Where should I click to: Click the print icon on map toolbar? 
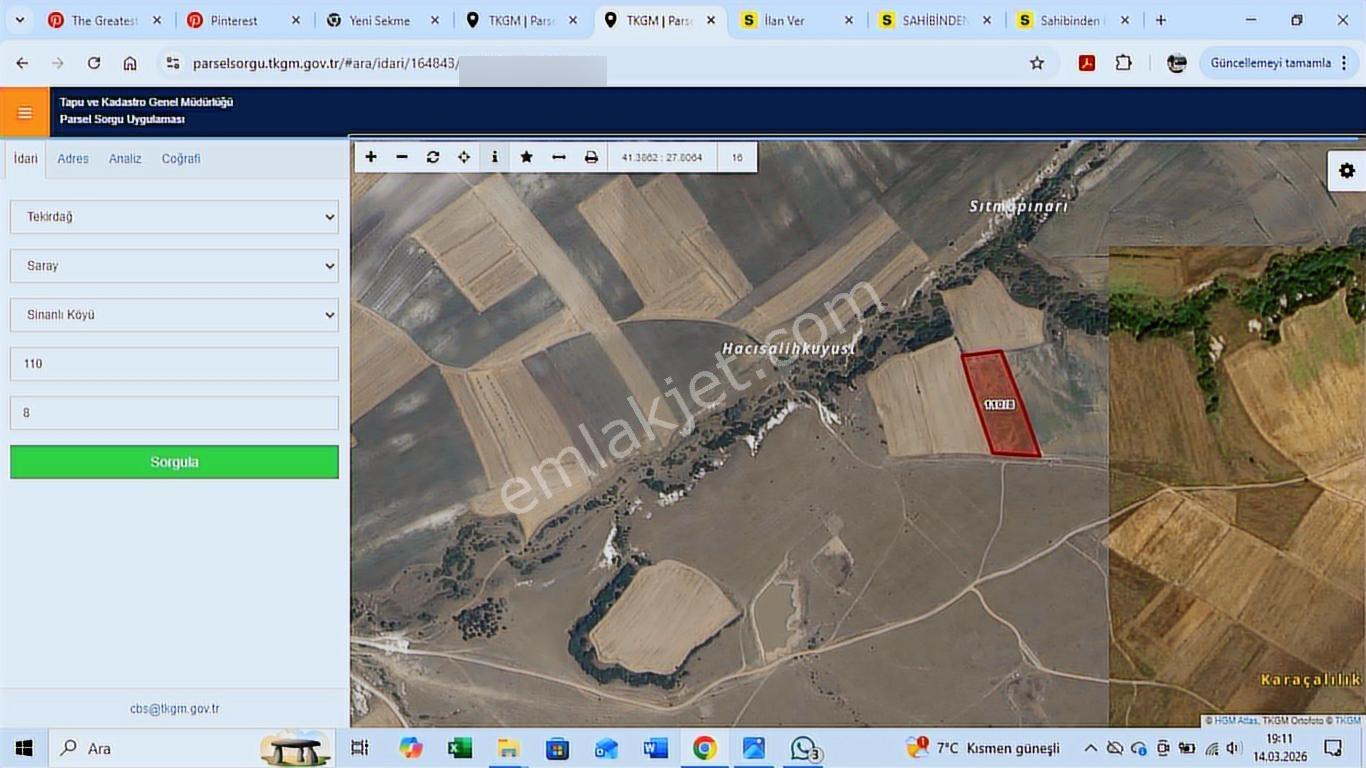591,157
